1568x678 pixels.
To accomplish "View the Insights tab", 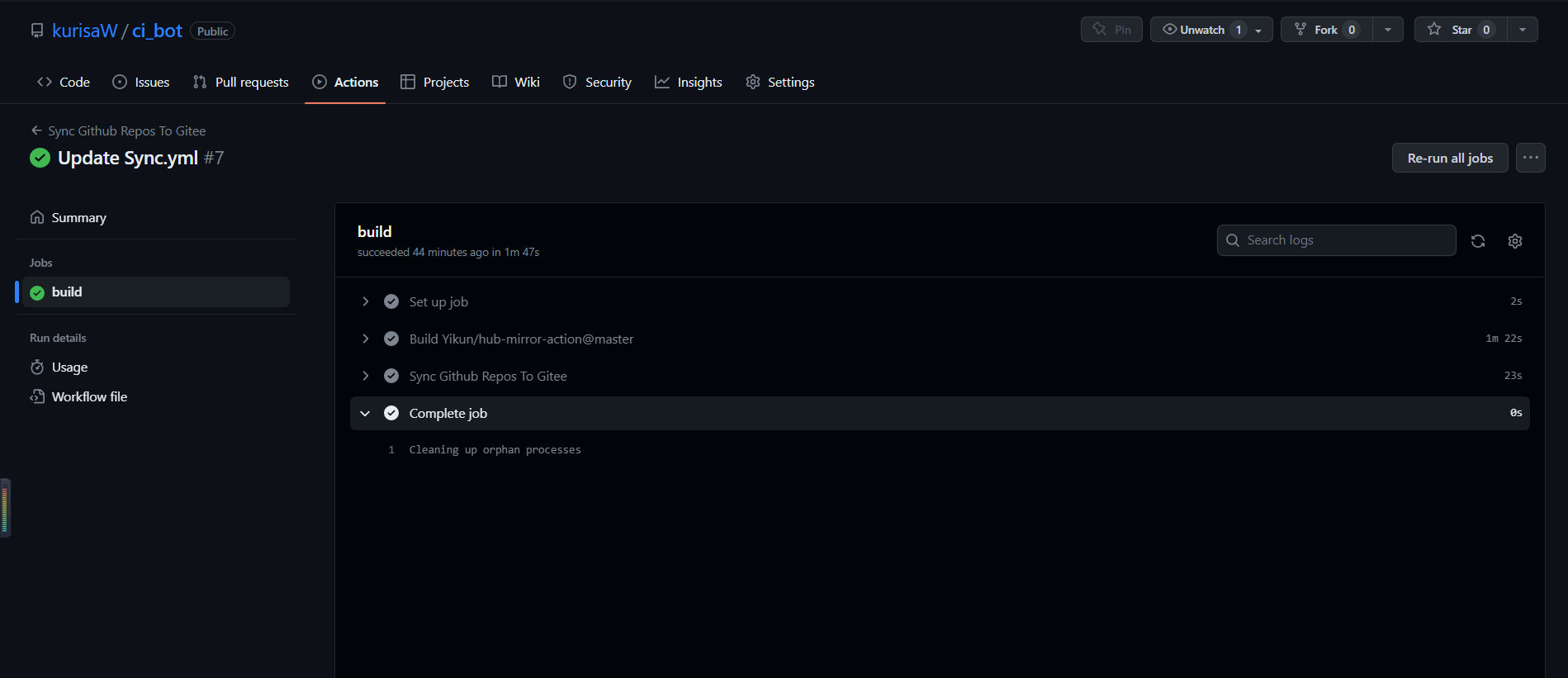I will [x=689, y=82].
